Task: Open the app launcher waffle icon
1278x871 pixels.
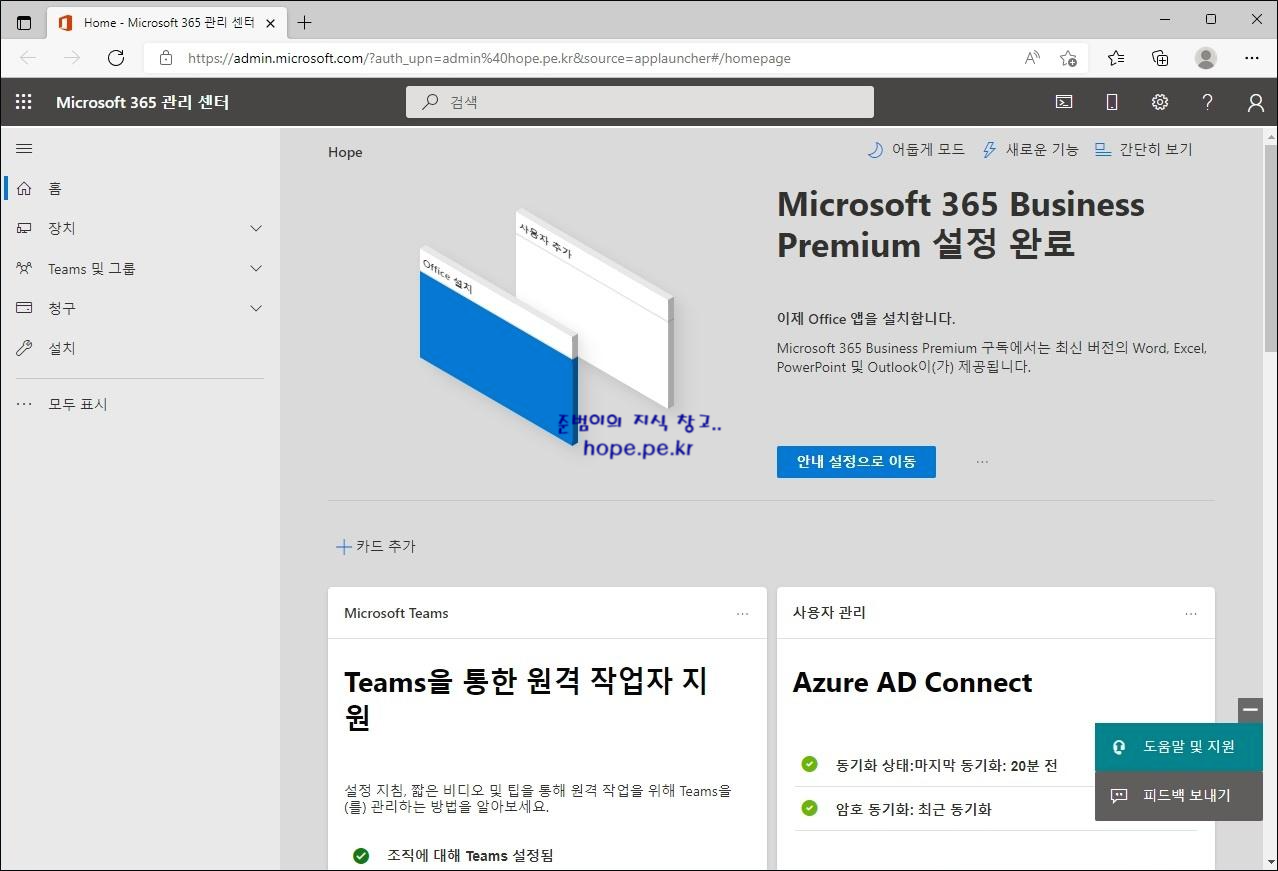Action: pyautogui.click(x=24, y=102)
